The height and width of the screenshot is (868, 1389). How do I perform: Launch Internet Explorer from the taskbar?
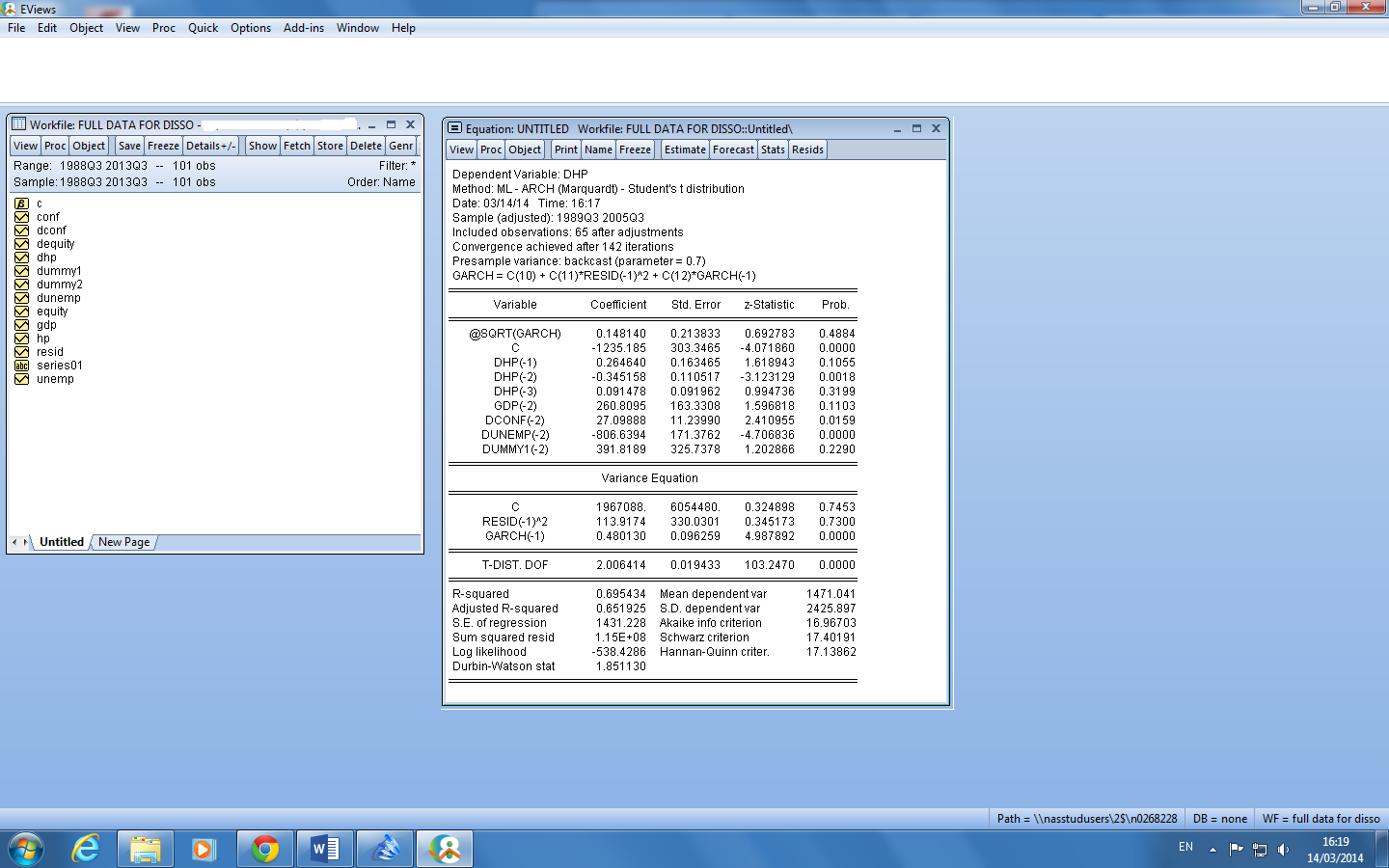pyautogui.click(x=86, y=849)
